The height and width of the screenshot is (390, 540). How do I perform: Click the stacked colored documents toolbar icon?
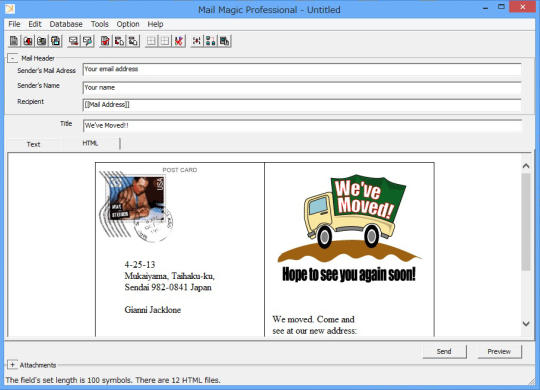(56, 41)
